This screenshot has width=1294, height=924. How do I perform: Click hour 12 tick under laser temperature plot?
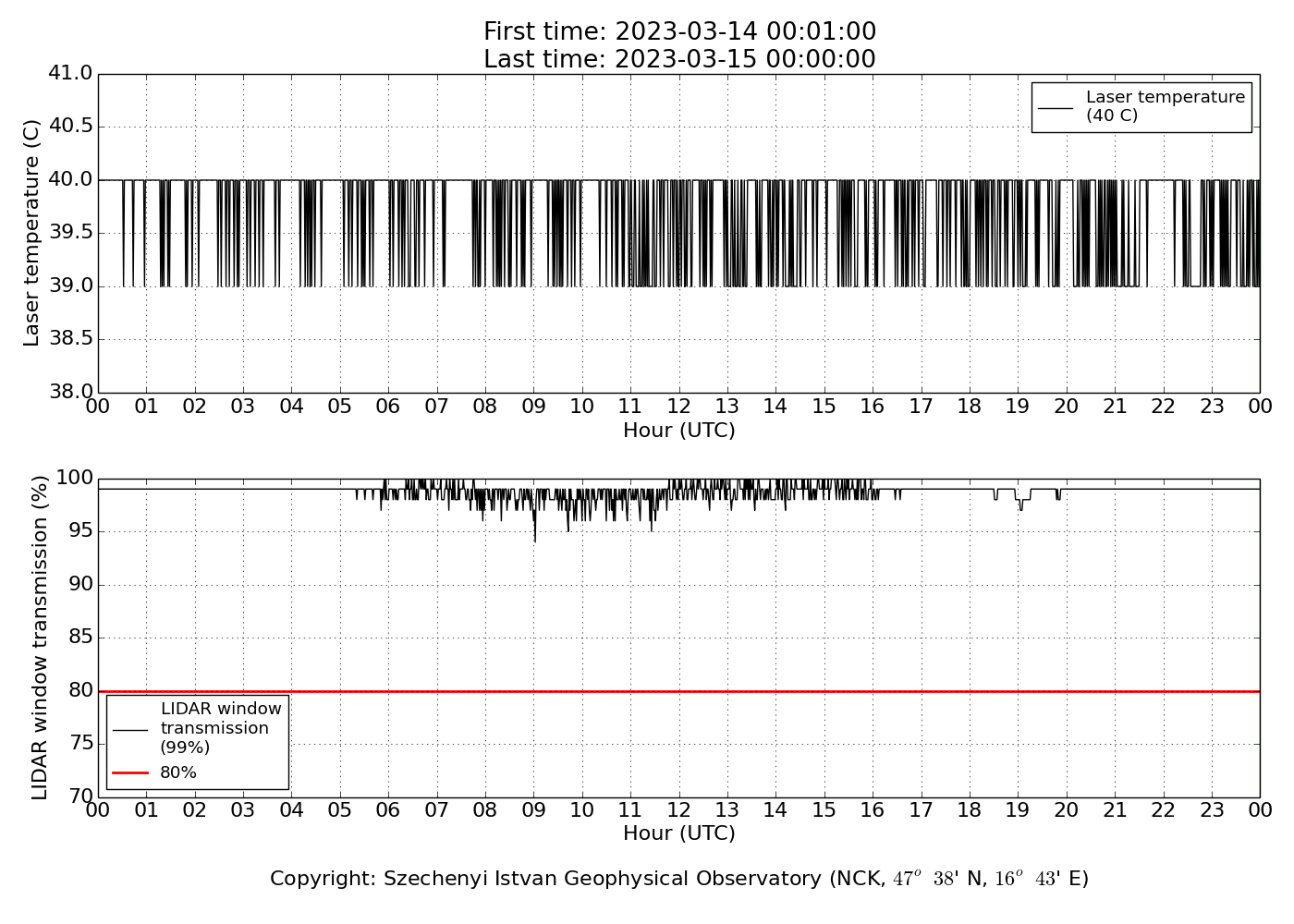point(679,407)
